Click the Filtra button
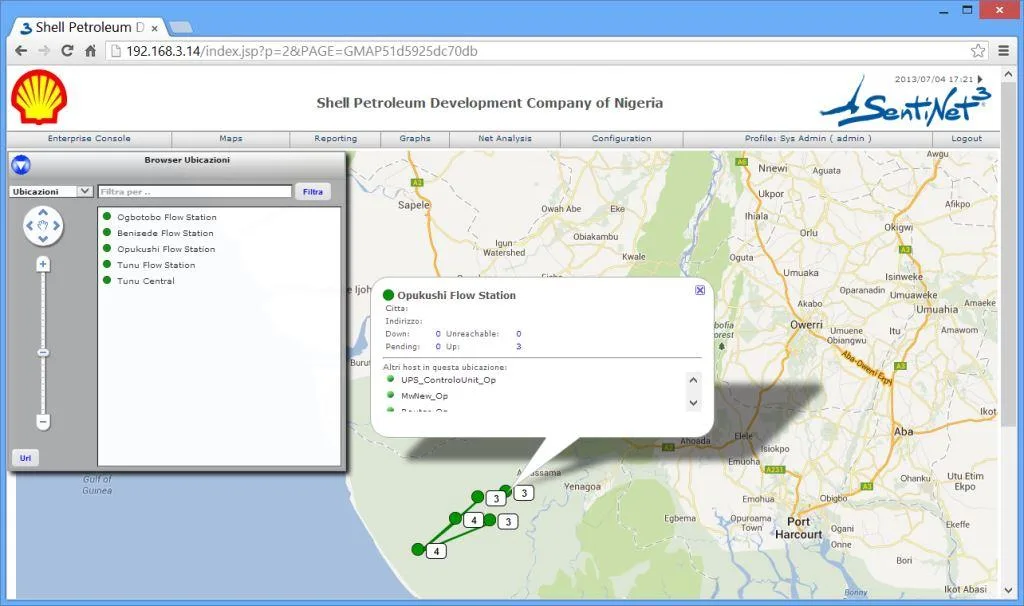Viewport: 1024px width, 606px height. coord(313,191)
